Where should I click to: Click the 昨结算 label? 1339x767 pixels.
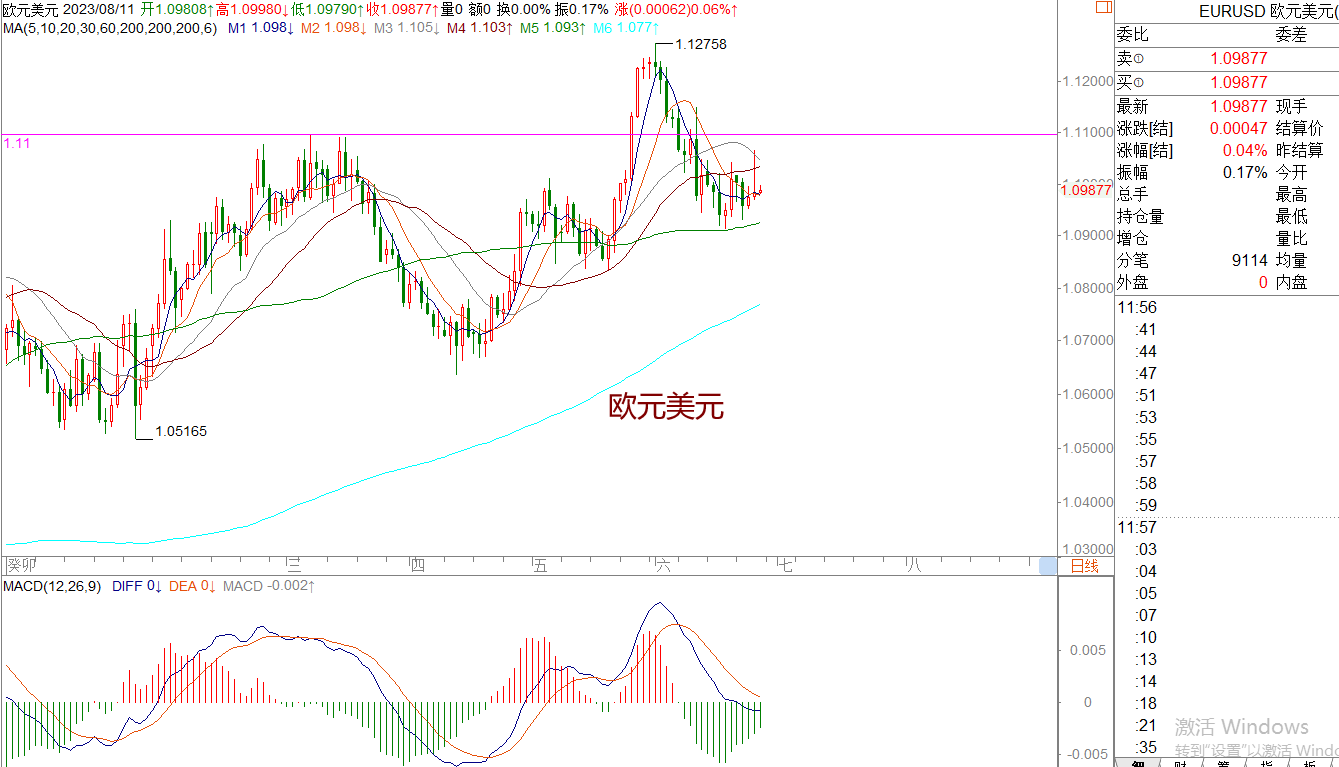click(x=1299, y=151)
